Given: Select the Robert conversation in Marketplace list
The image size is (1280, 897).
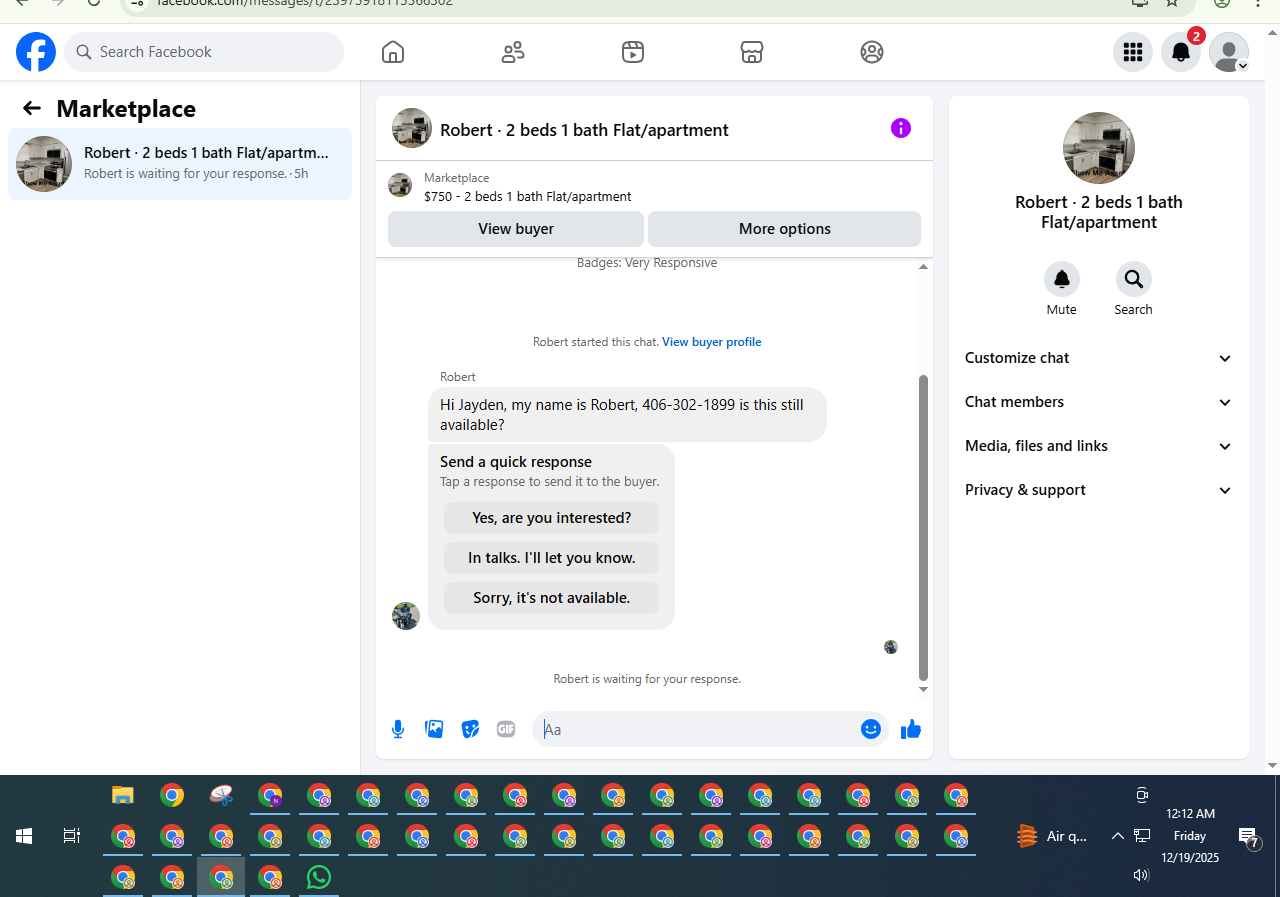Looking at the screenshot, I should [x=180, y=164].
